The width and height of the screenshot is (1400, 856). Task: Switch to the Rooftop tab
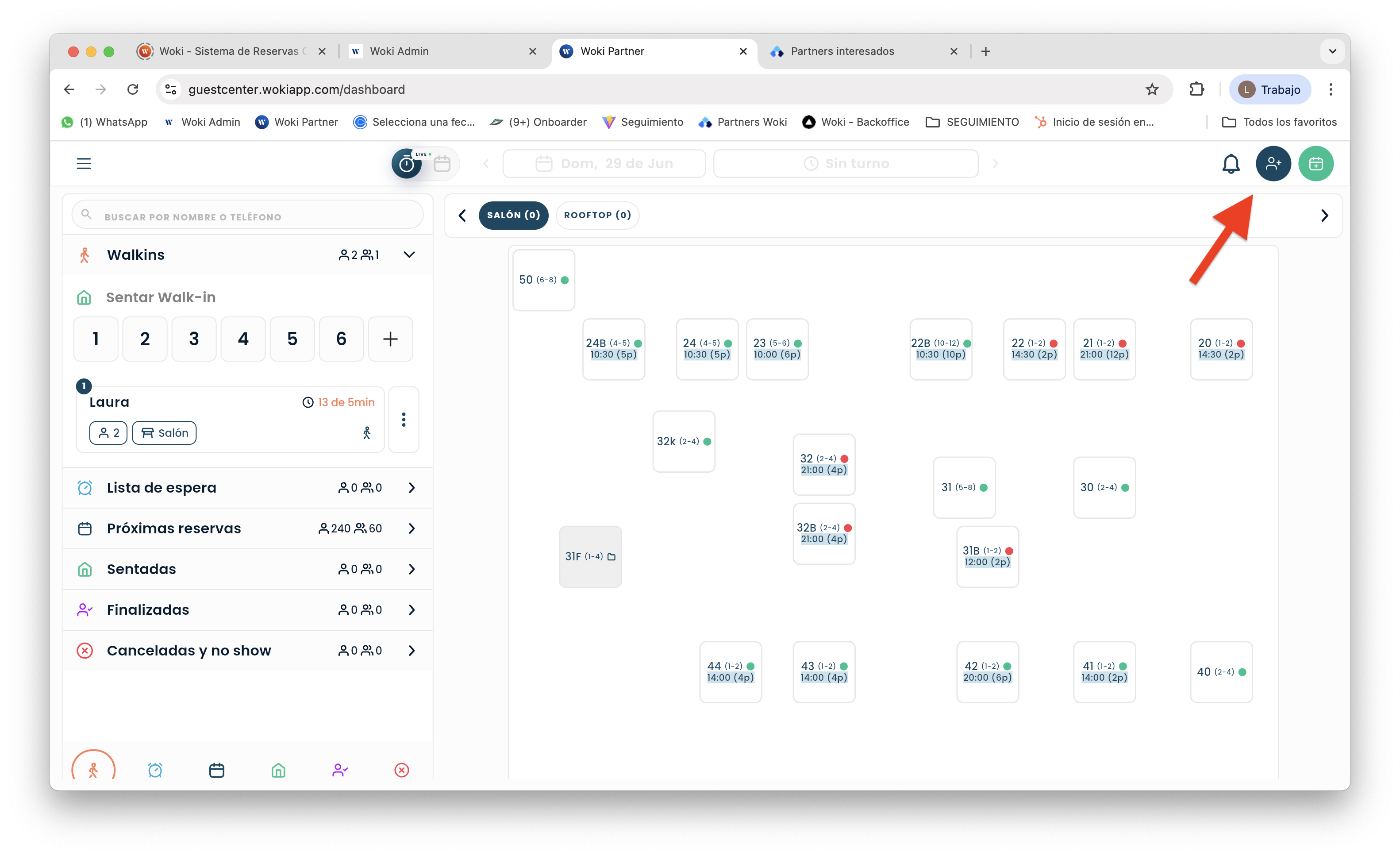point(597,215)
